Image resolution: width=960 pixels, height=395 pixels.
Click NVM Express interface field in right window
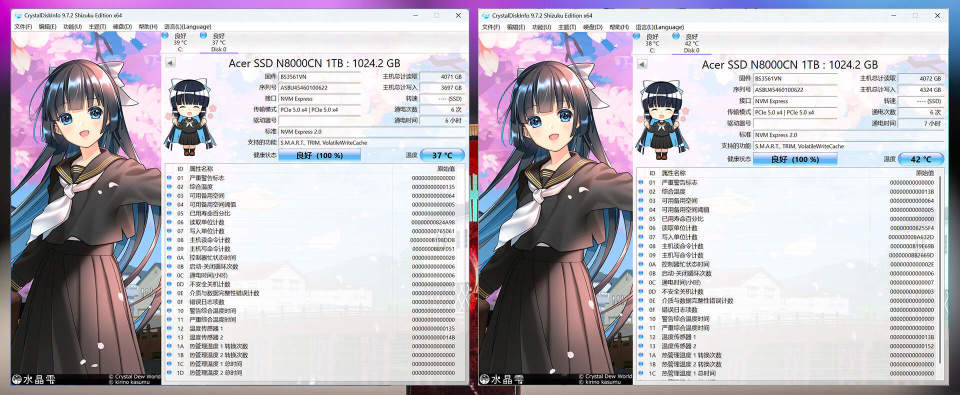coord(794,101)
